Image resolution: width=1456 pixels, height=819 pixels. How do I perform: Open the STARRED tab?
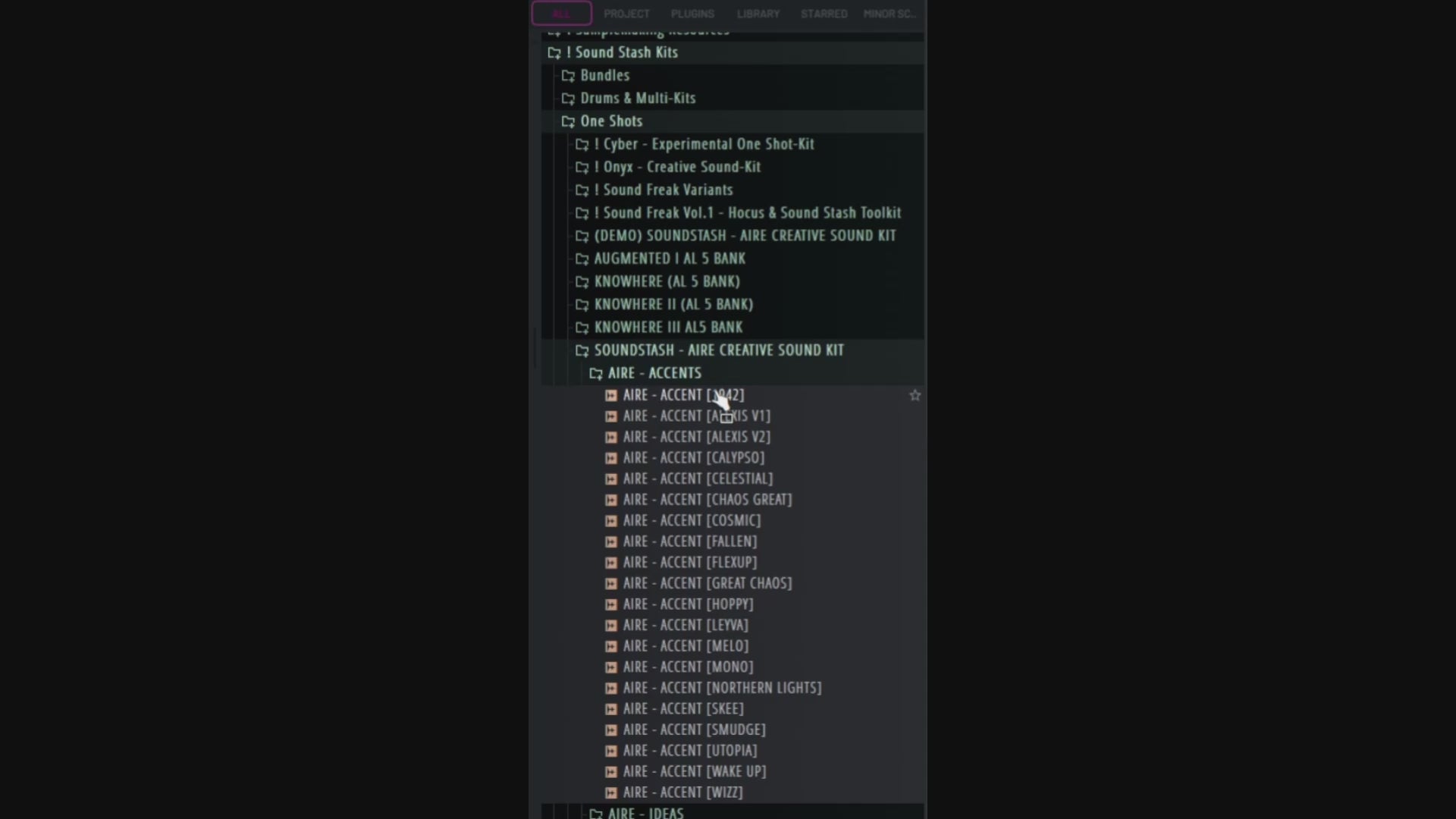(824, 14)
